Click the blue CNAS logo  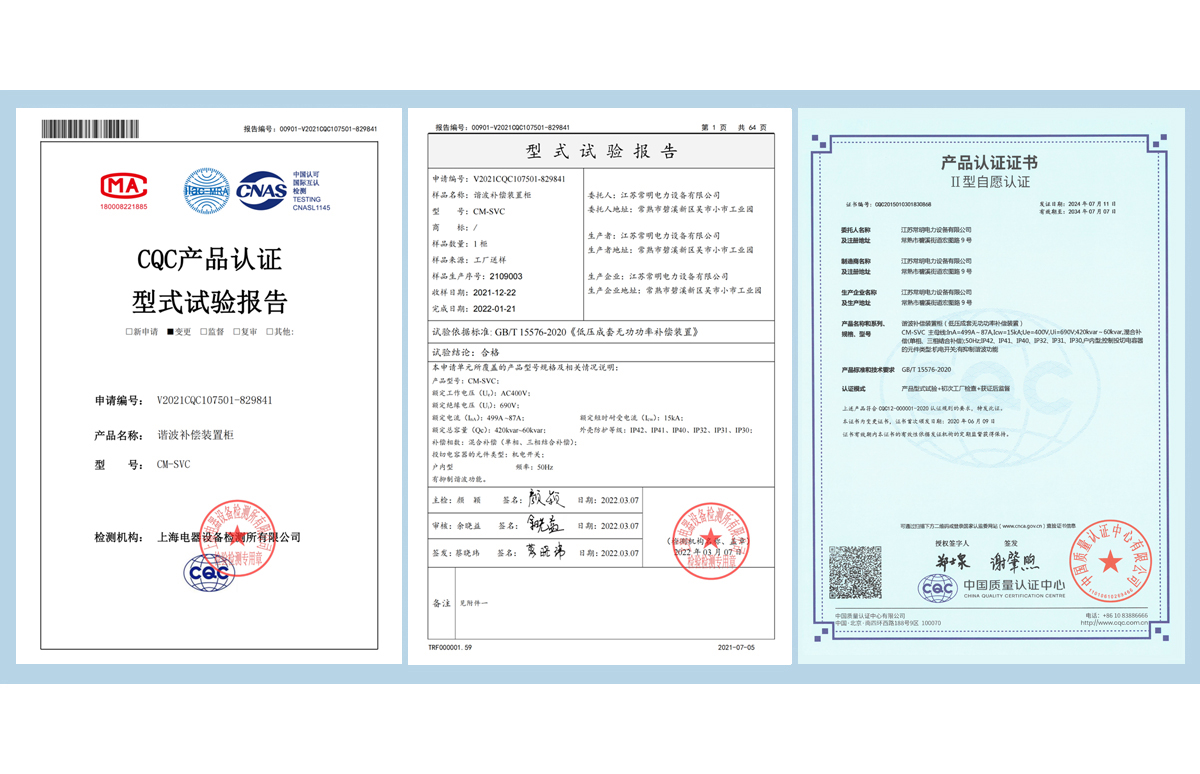click(x=262, y=188)
